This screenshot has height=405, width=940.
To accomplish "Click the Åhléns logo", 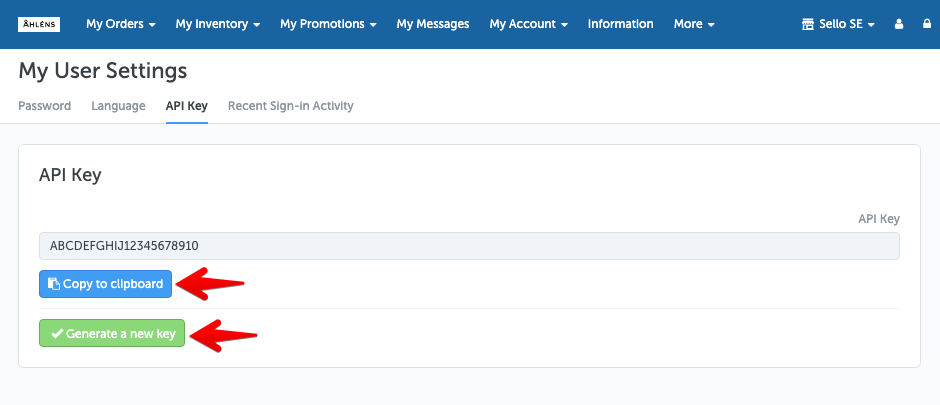I will (39, 24).
